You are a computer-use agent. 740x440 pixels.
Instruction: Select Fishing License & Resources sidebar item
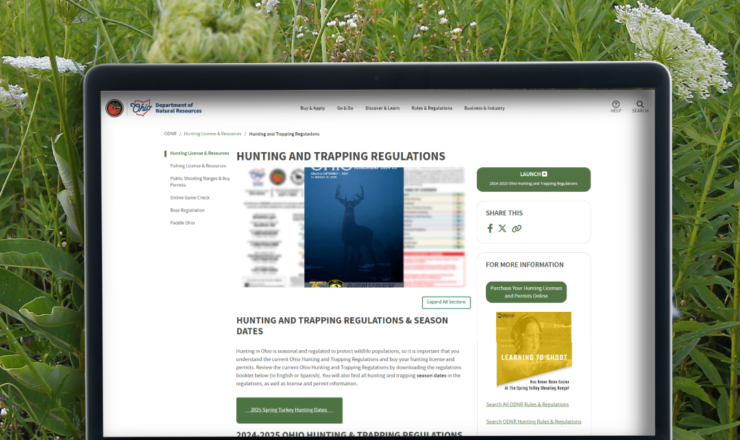click(x=198, y=166)
